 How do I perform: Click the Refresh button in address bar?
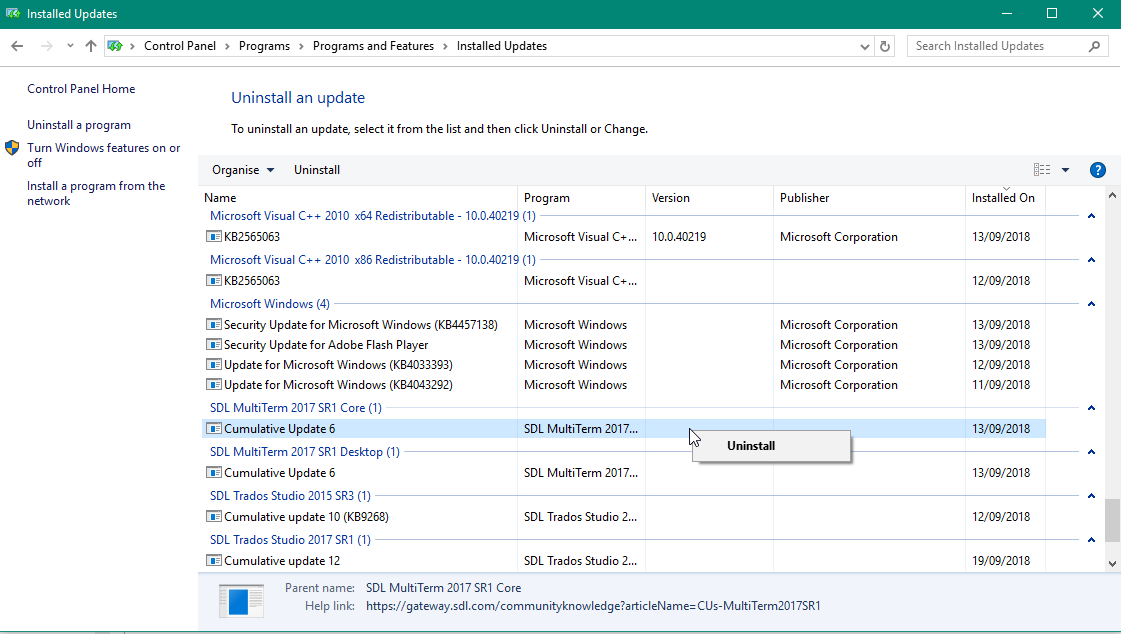pyautogui.click(x=885, y=46)
